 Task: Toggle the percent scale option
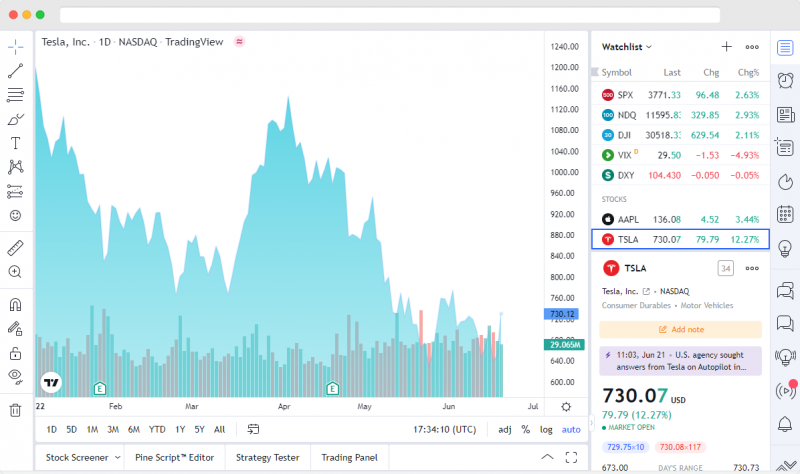click(x=526, y=430)
